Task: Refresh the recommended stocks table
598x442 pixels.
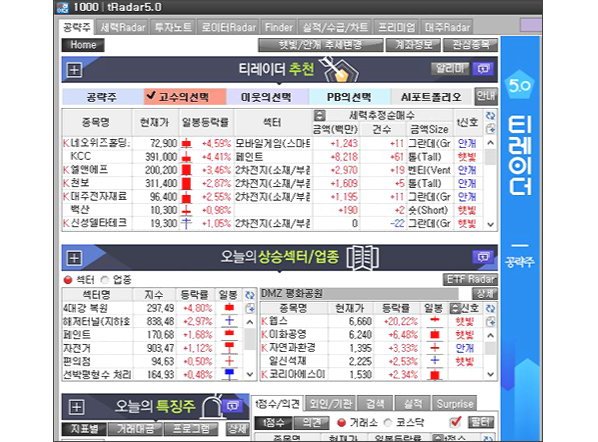Action: click(x=490, y=116)
